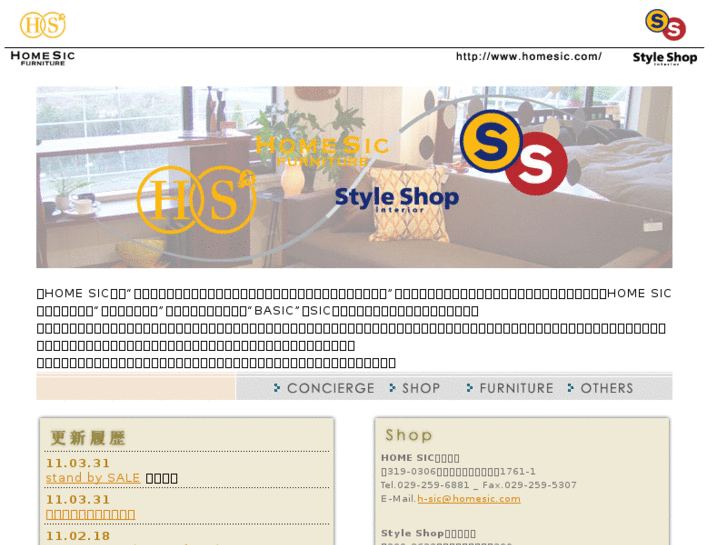The image size is (727, 545).
Task: Click the Style Shop wordmark in header
Action: (665, 58)
